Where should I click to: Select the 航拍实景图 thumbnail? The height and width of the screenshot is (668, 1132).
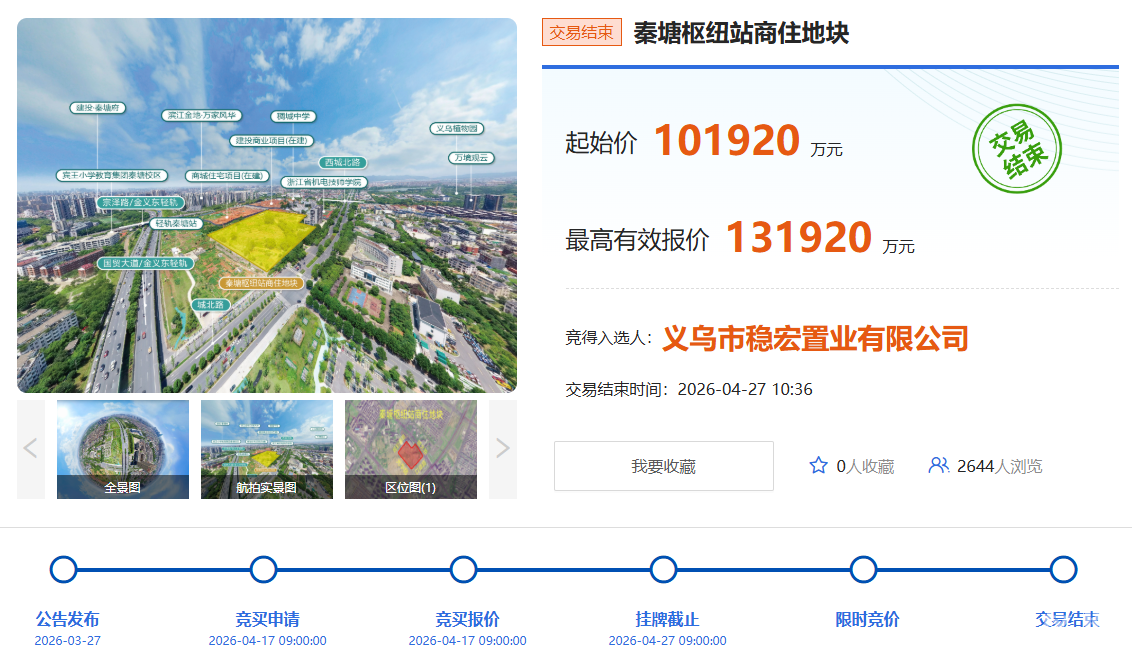tap(267, 449)
